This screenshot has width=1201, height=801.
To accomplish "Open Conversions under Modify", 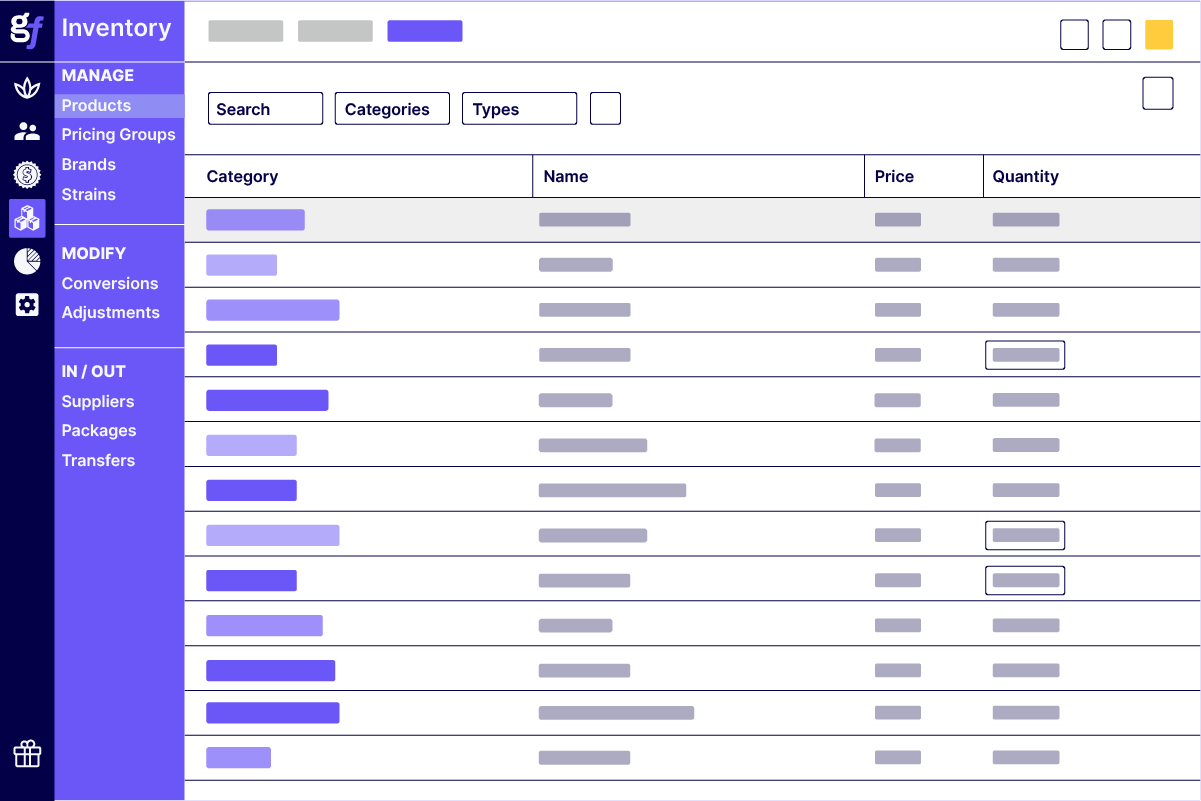I will [110, 283].
